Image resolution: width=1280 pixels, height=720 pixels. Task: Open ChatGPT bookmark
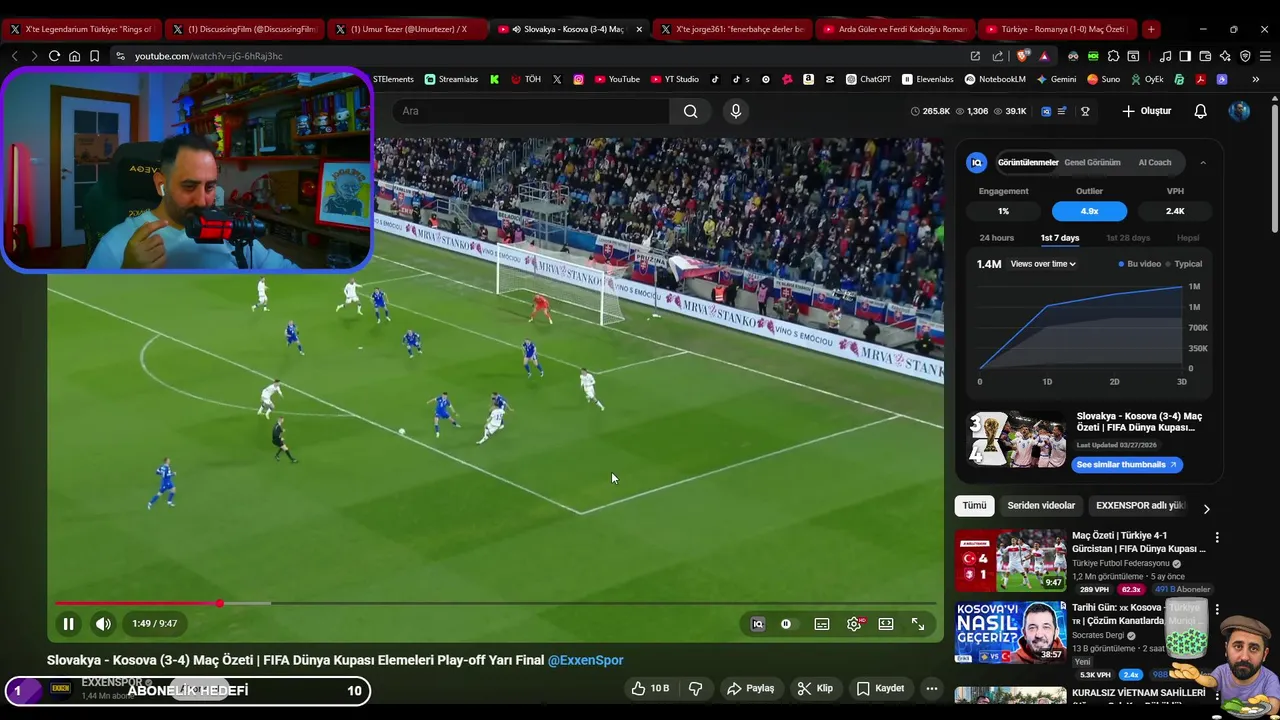868,79
